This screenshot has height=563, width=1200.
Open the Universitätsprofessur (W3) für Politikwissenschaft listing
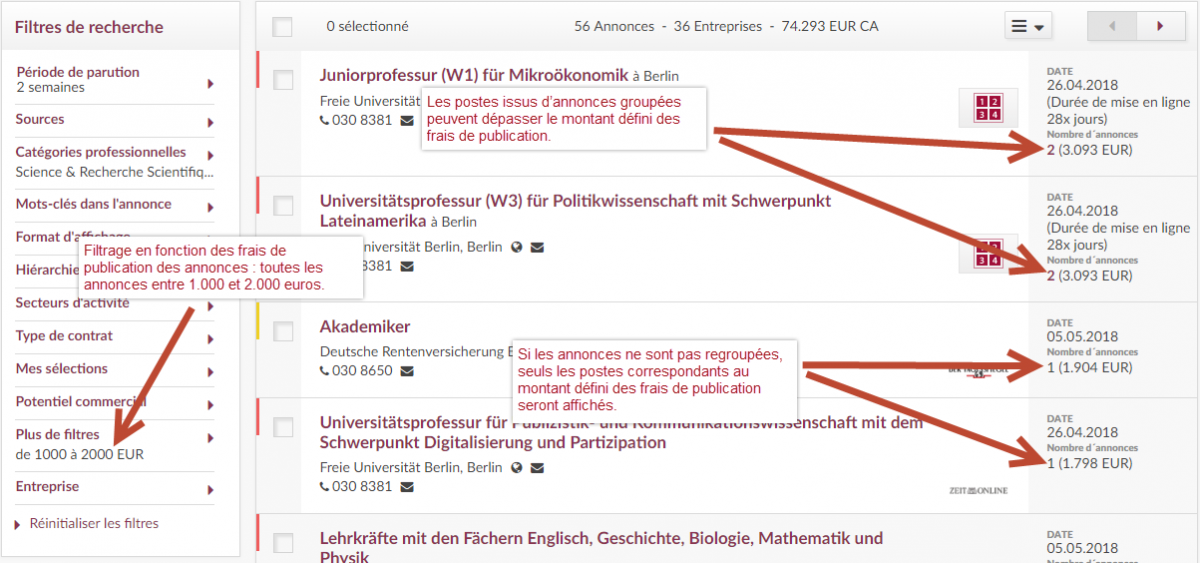pyautogui.click(x=575, y=211)
